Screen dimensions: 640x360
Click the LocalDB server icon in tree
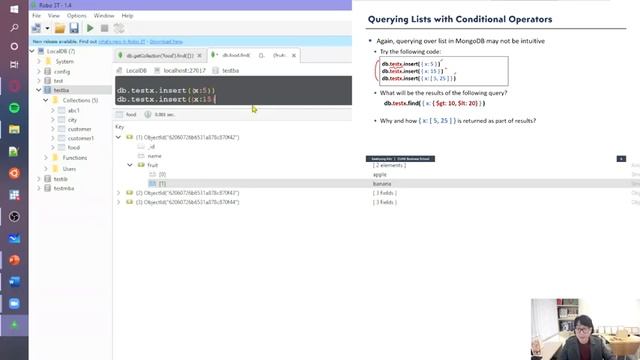(41, 51)
